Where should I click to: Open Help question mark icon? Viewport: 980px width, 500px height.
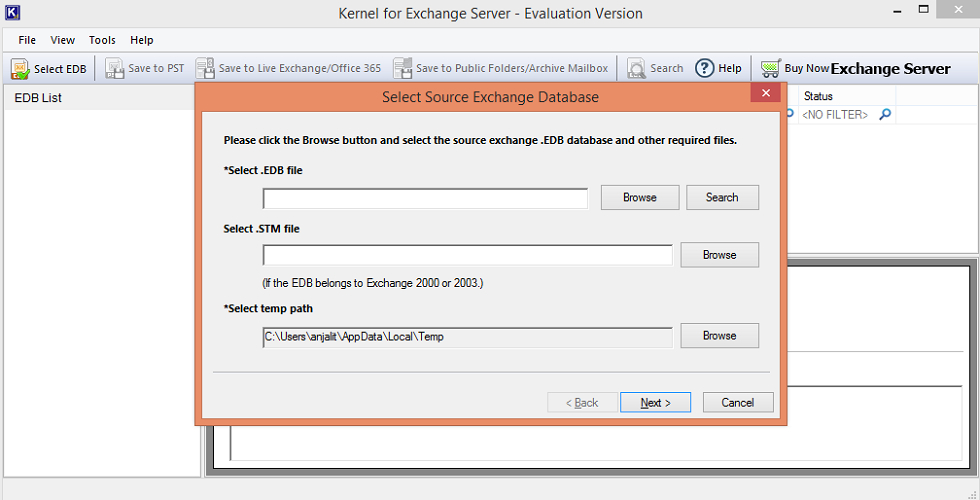[704, 68]
